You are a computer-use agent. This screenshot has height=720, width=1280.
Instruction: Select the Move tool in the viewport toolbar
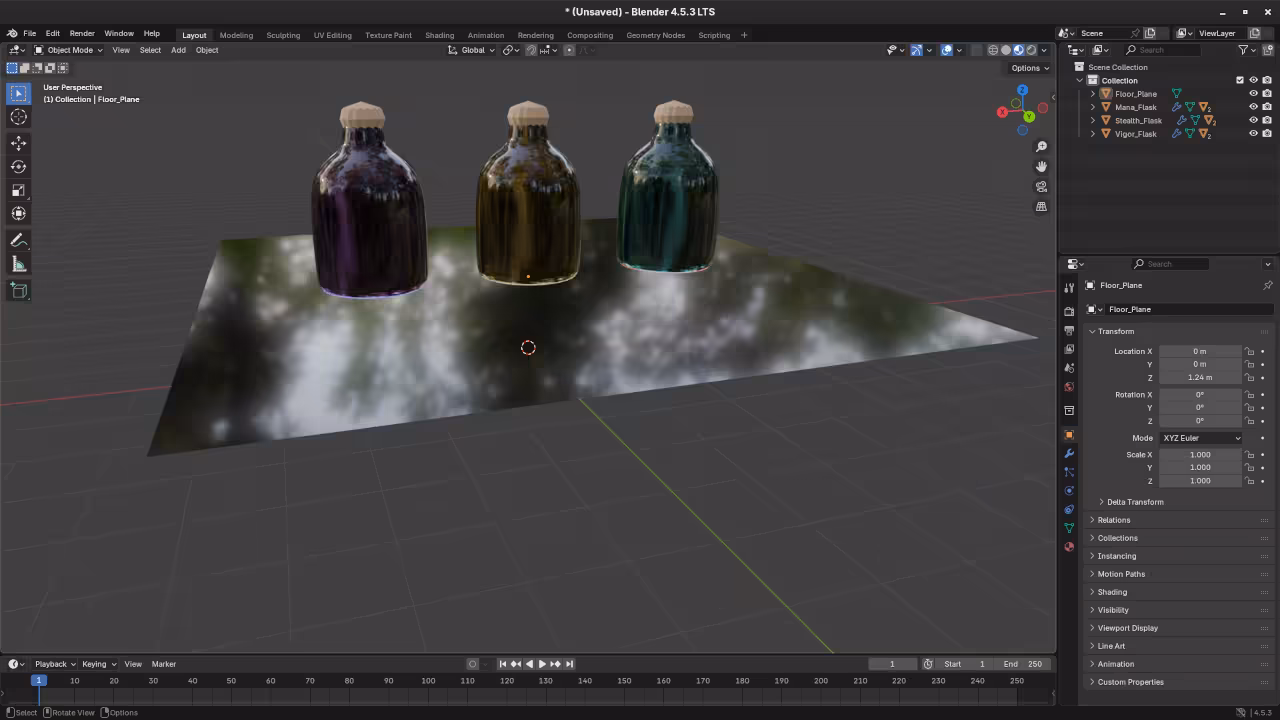pyautogui.click(x=18, y=142)
